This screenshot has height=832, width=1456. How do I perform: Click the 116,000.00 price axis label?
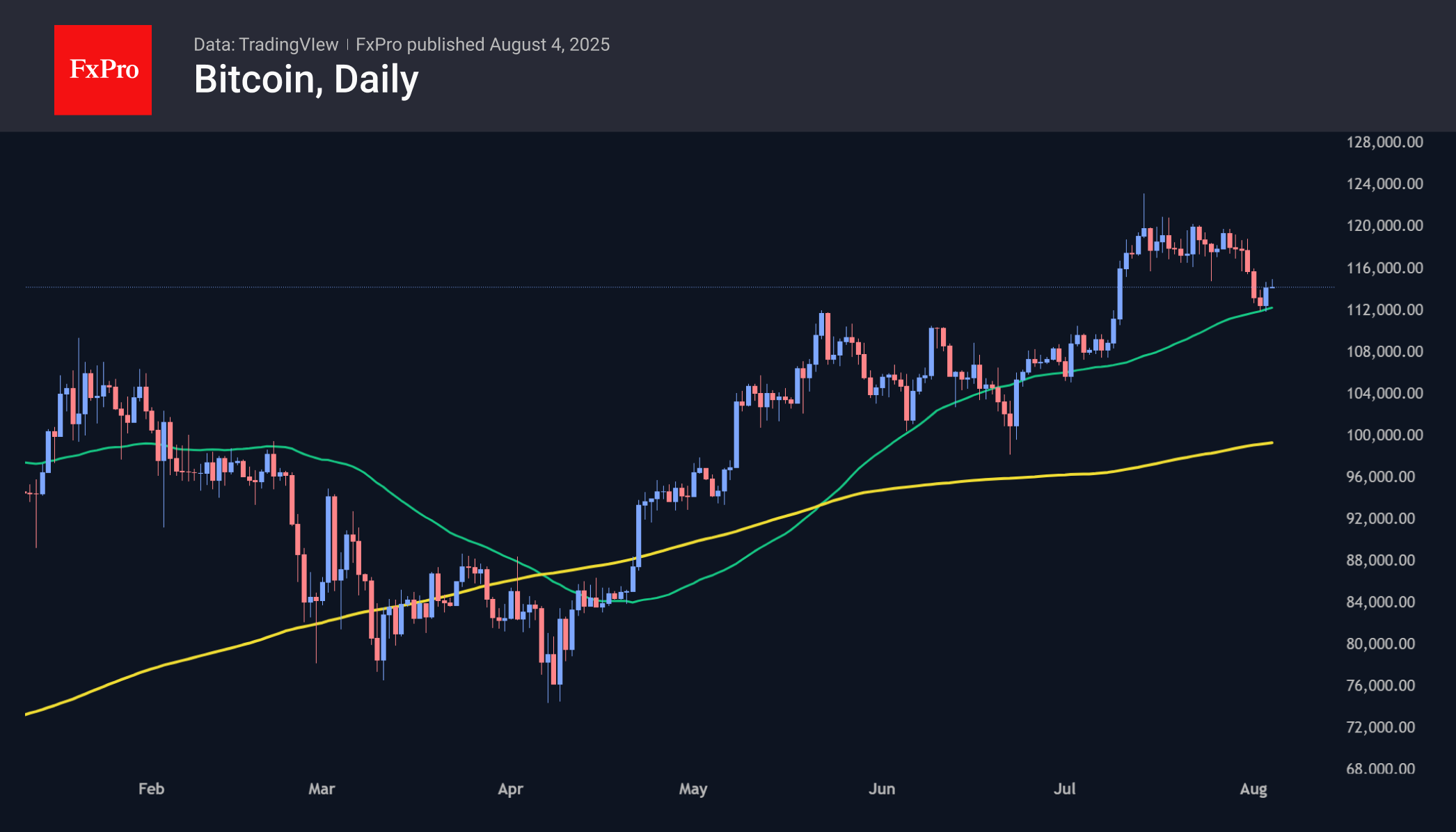[x=1384, y=268]
